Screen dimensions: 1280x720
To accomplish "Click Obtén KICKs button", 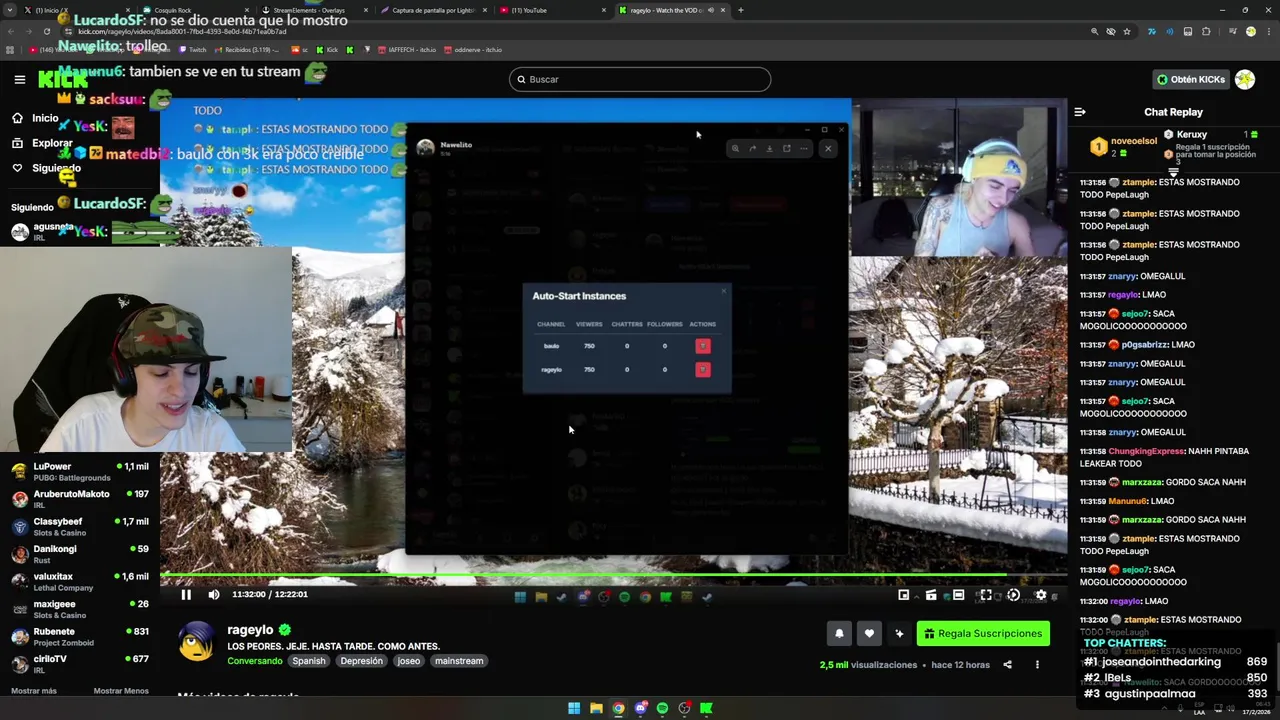I will [1190, 79].
